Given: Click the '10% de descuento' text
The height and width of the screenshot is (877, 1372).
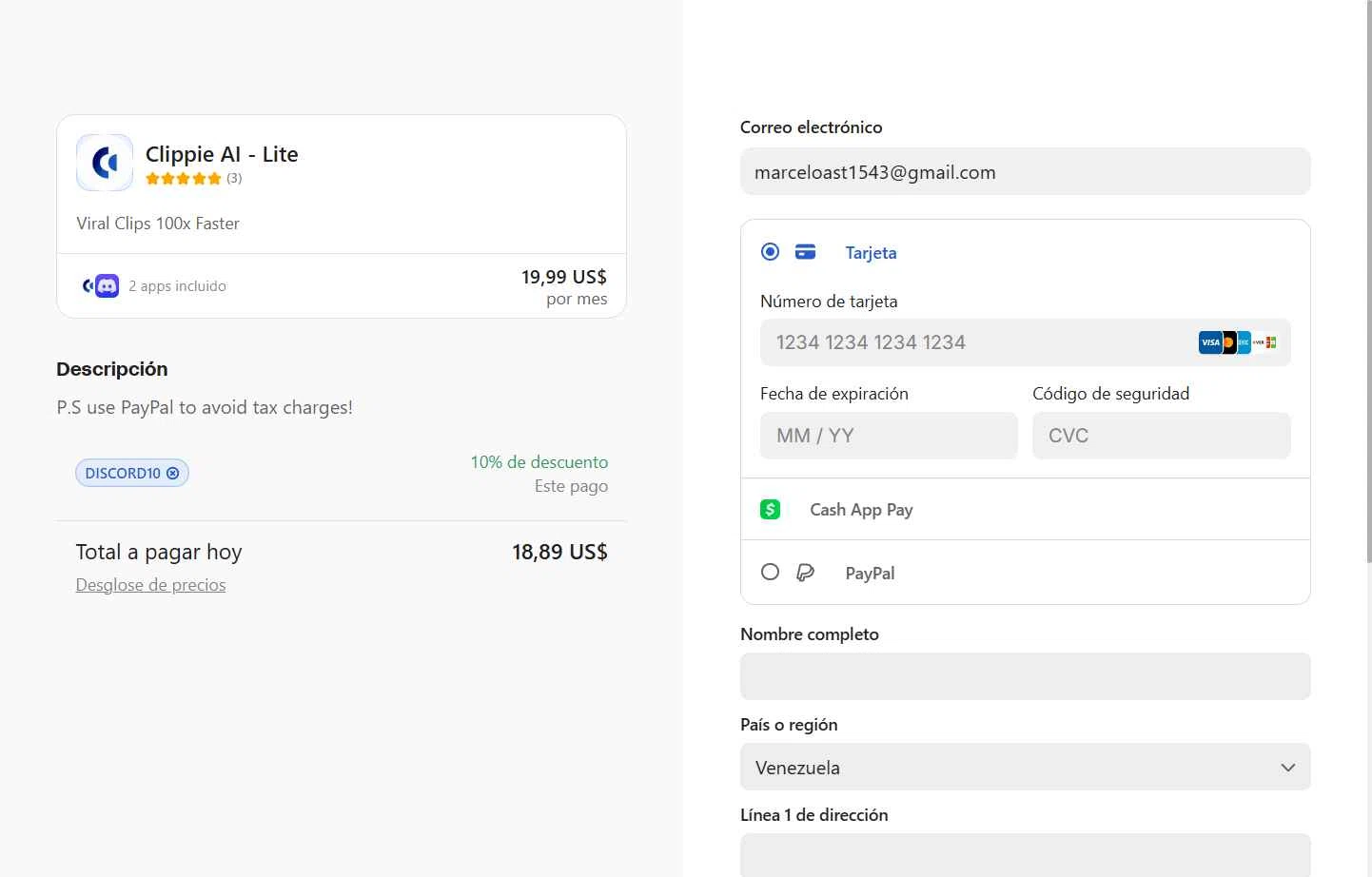Looking at the screenshot, I should click(539, 462).
